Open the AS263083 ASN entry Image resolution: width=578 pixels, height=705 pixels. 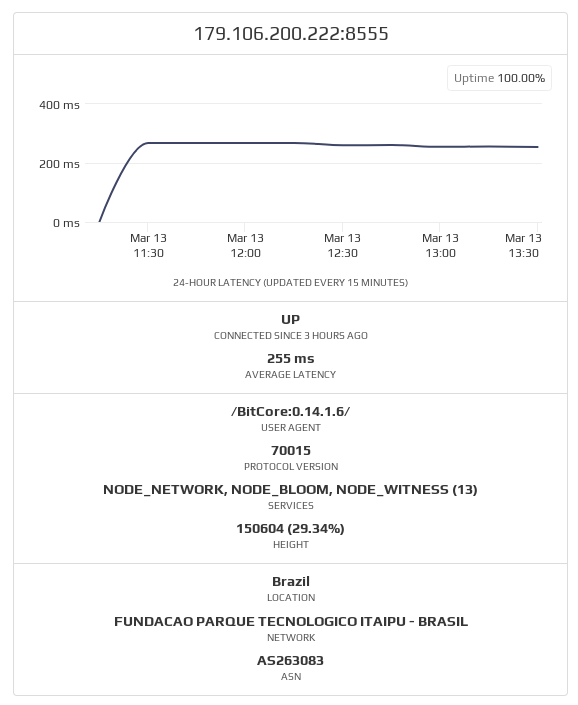(290, 660)
